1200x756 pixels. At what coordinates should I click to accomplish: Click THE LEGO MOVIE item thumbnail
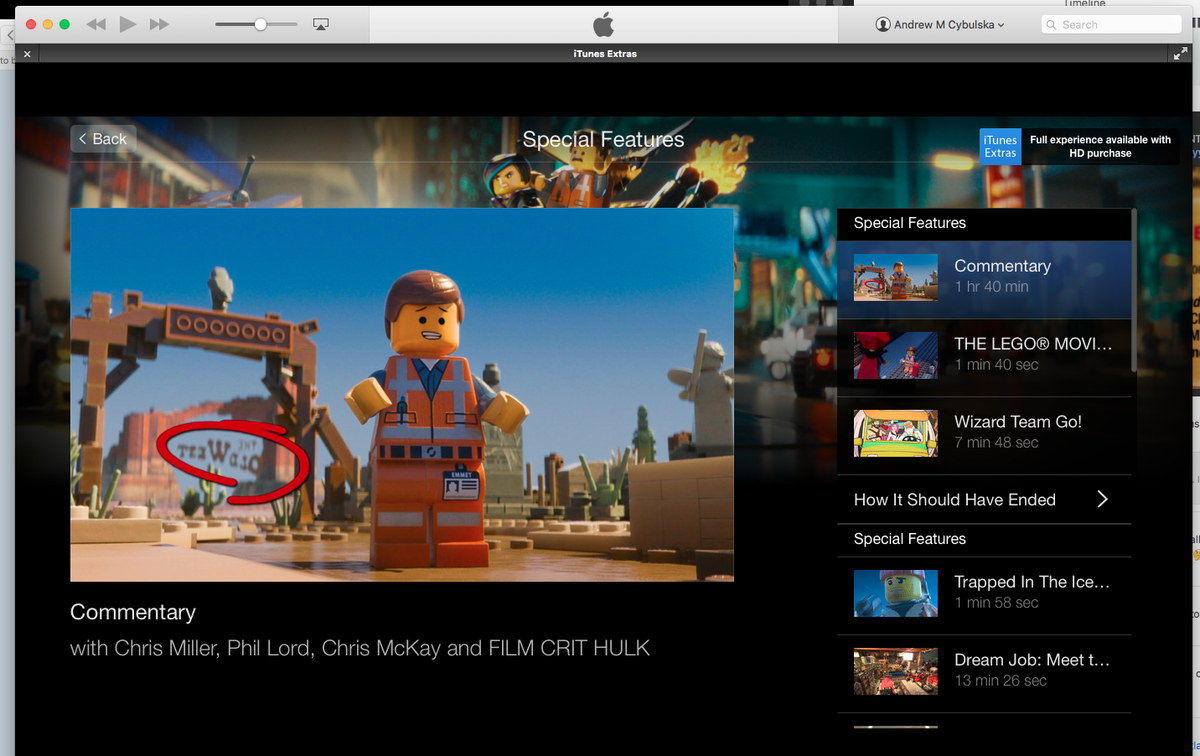(x=896, y=355)
